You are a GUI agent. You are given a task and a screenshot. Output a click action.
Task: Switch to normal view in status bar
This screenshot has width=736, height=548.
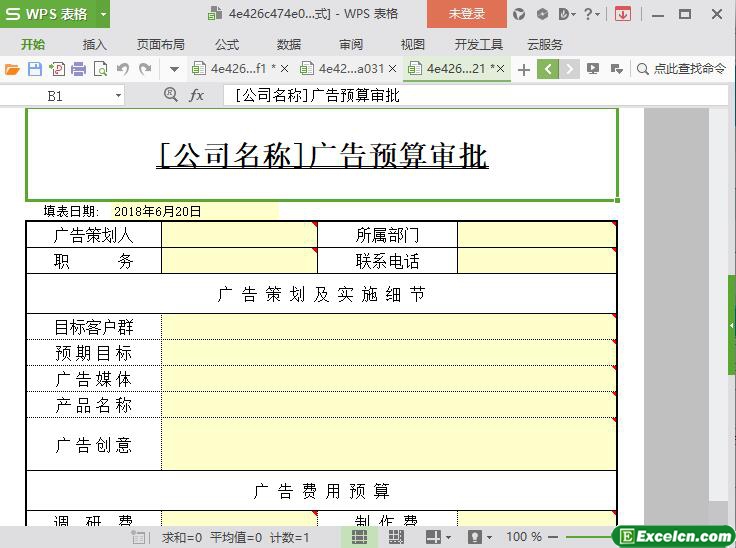click(x=358, y=537)
